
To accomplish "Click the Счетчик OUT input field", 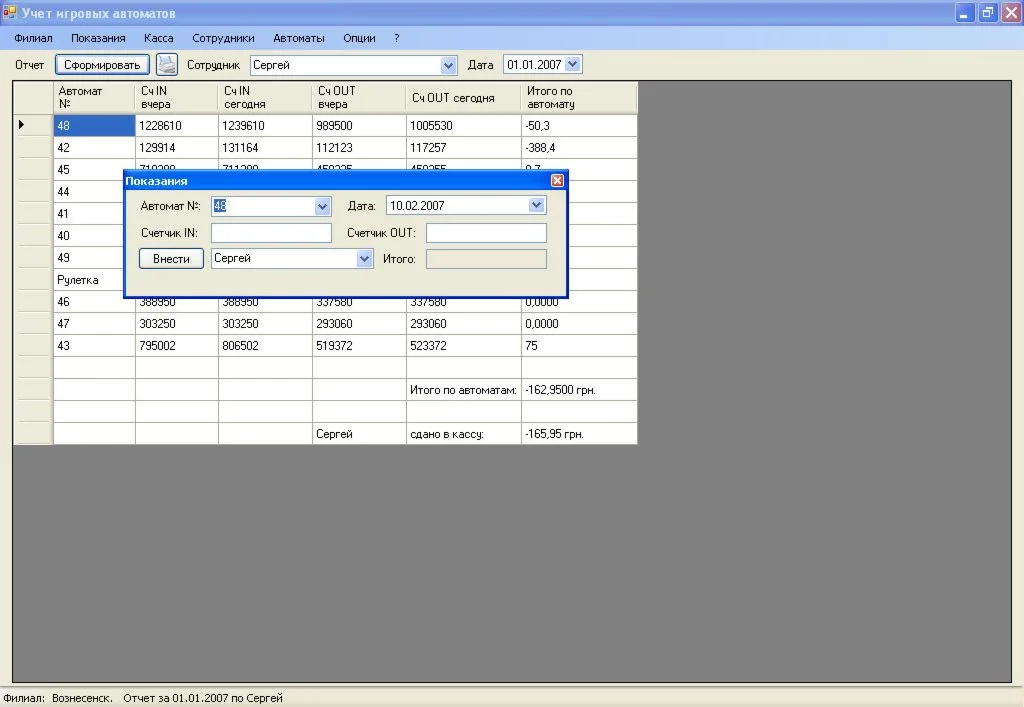I will (486, 233).
